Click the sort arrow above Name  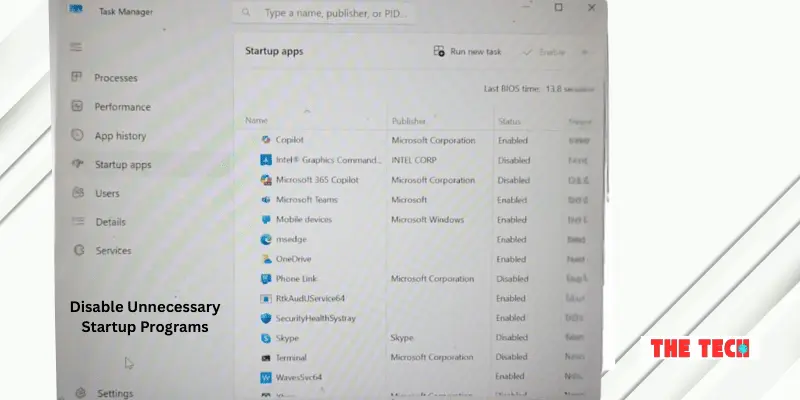(307, 111)
